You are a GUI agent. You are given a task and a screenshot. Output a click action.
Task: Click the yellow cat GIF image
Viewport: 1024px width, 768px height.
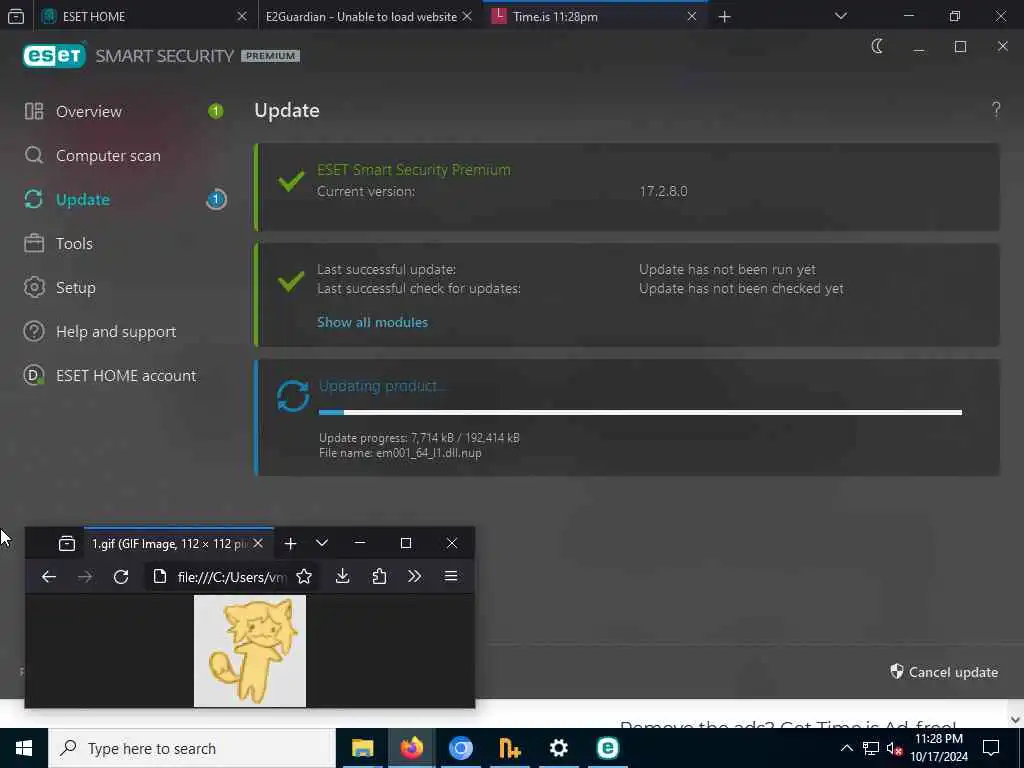tap(249, 651)
